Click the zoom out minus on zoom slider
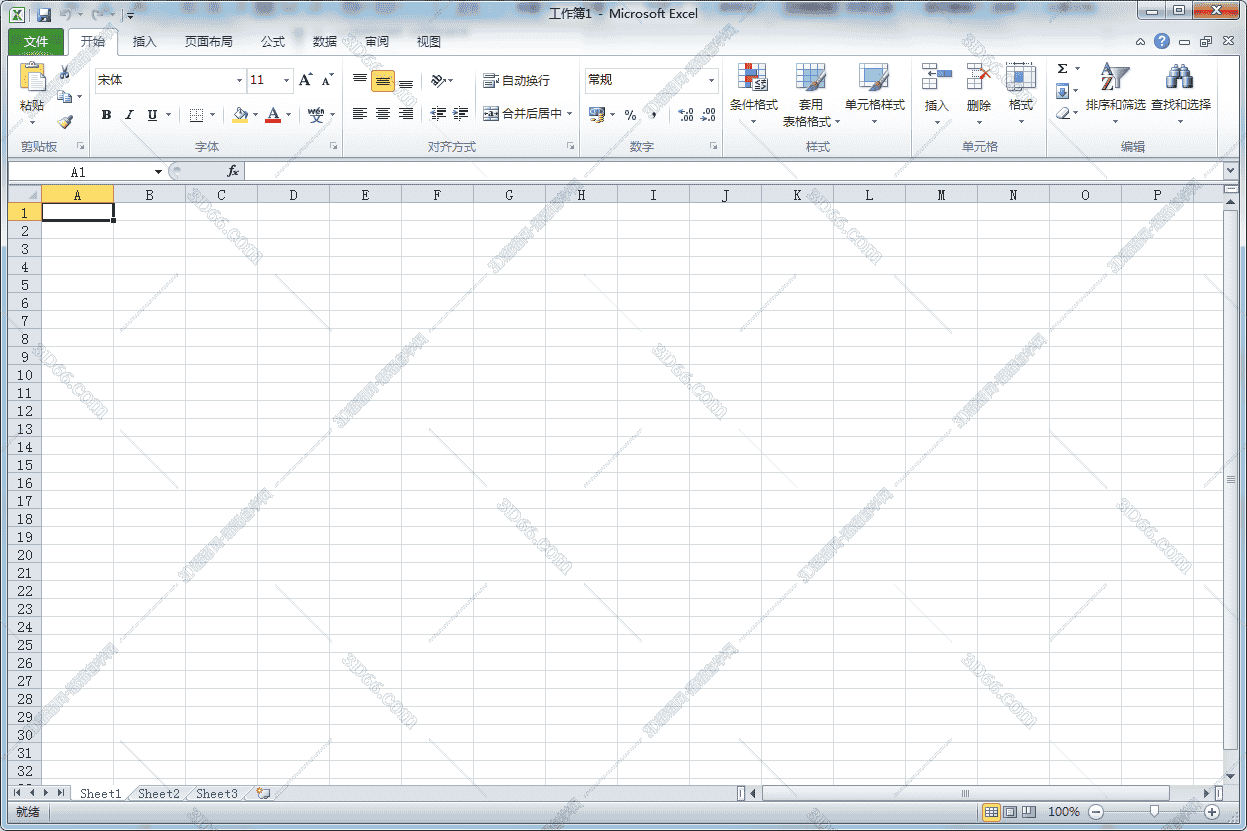Image resolution: width=1247 pixels, height=831 pixels. pyautogui.click(x=1096, y=812)
